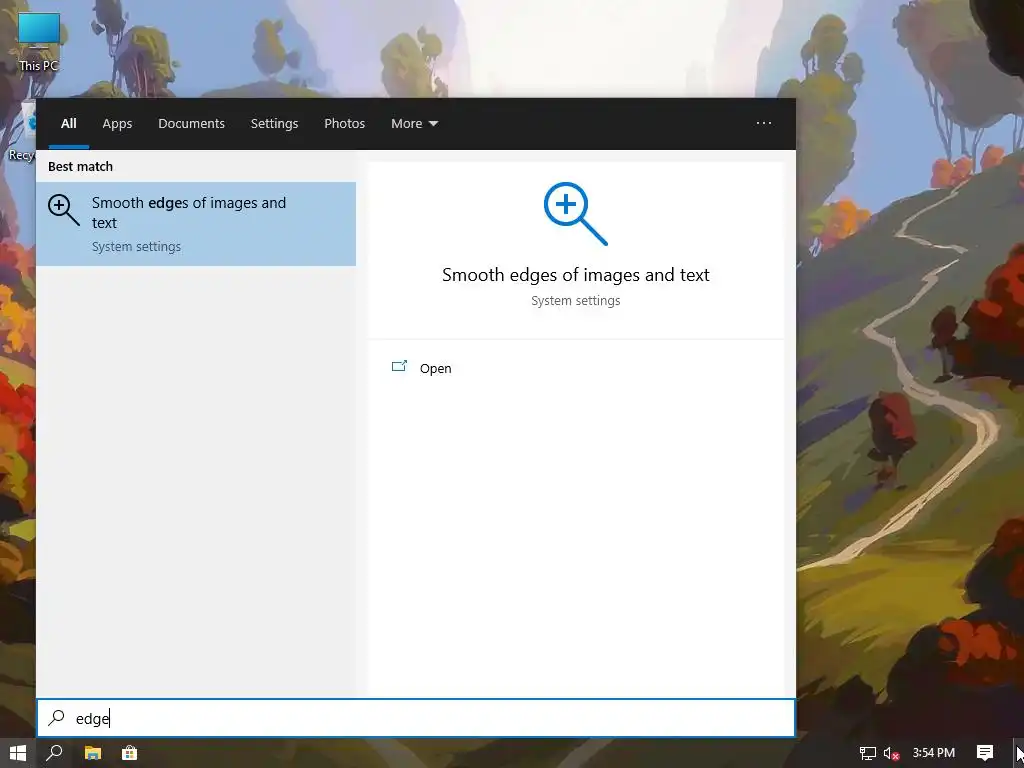This screenshot has width=1024, height=768.
Task: Launch Microsoft Store from the taskbar
Action: [x=129, y=753]
